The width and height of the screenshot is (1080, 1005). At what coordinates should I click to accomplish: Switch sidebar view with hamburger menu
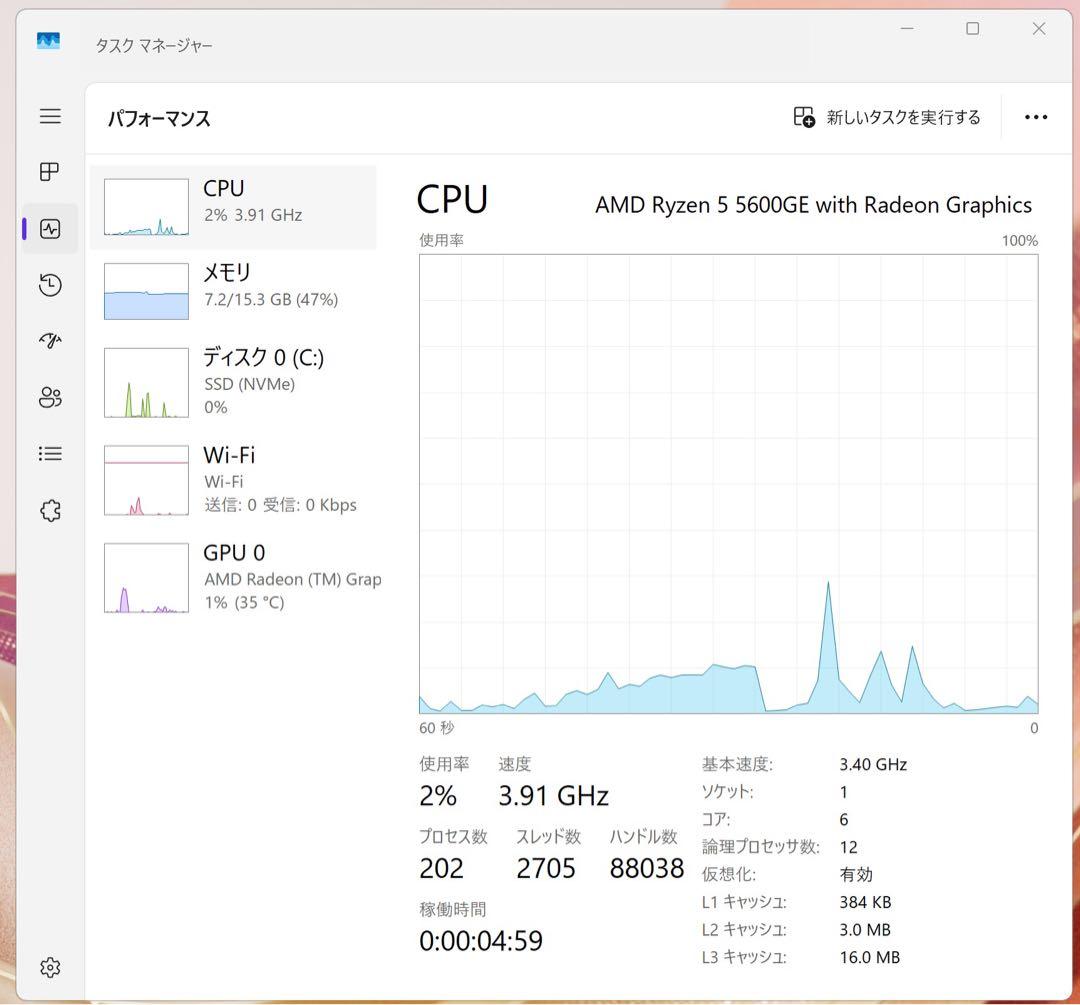click(x=50, y=116)
